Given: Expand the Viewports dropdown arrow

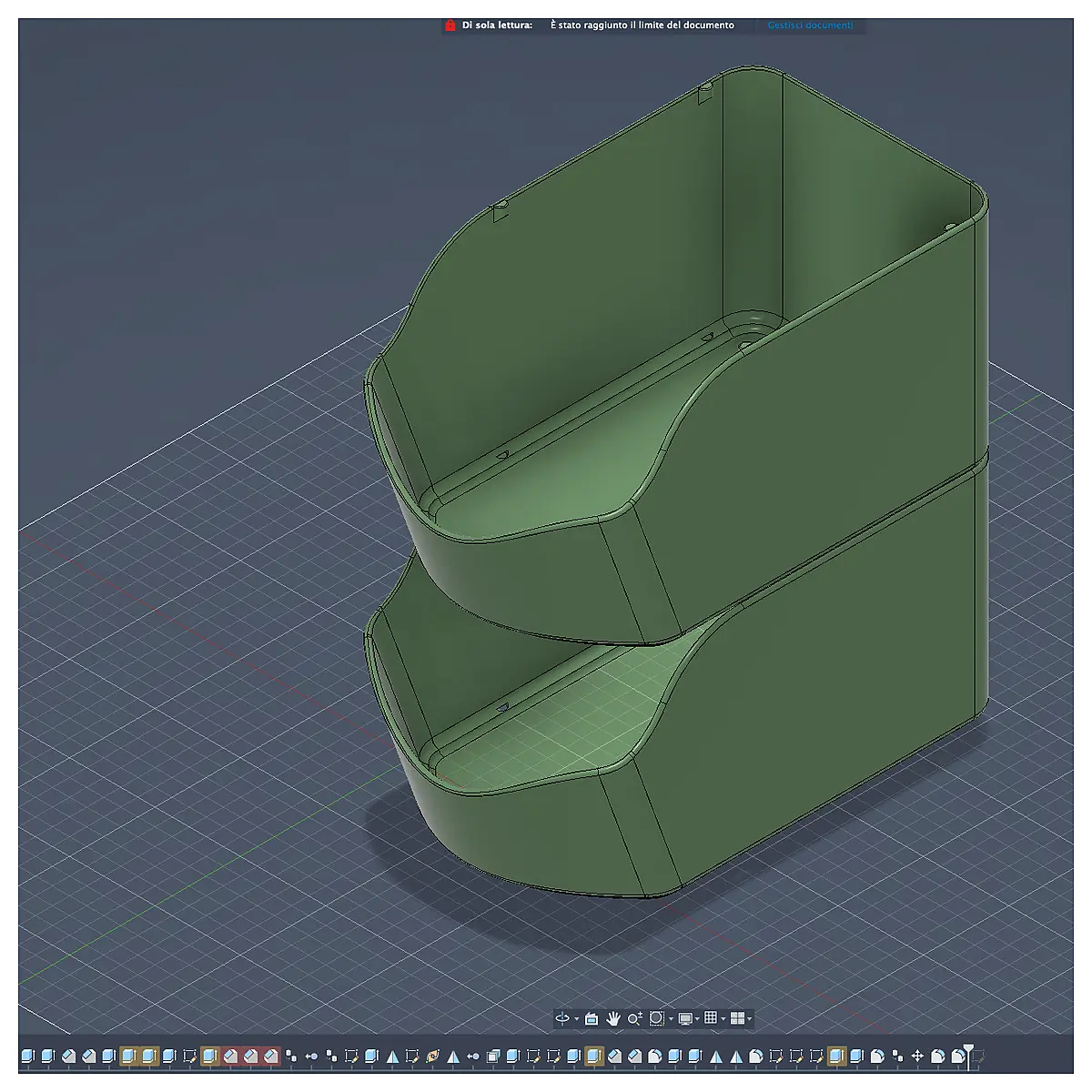Looking at the screenshot, I should [749, 1019].
